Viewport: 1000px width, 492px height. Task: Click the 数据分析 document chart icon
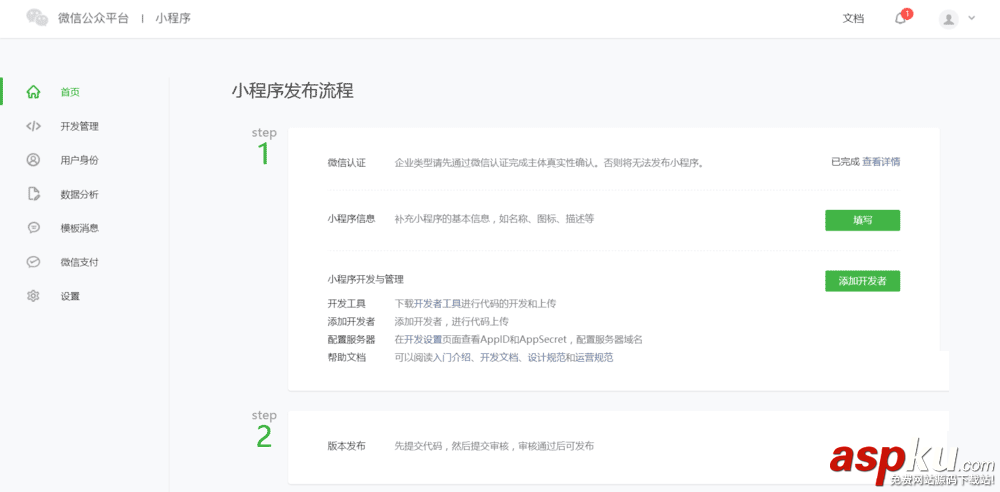click(33, 194)
